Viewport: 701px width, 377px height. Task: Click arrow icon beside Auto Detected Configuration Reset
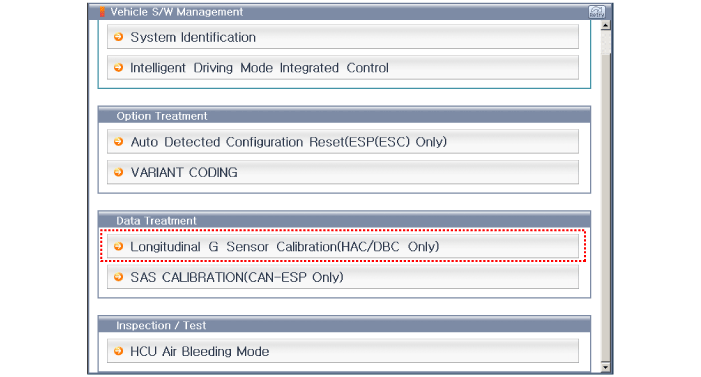point(118,142)
